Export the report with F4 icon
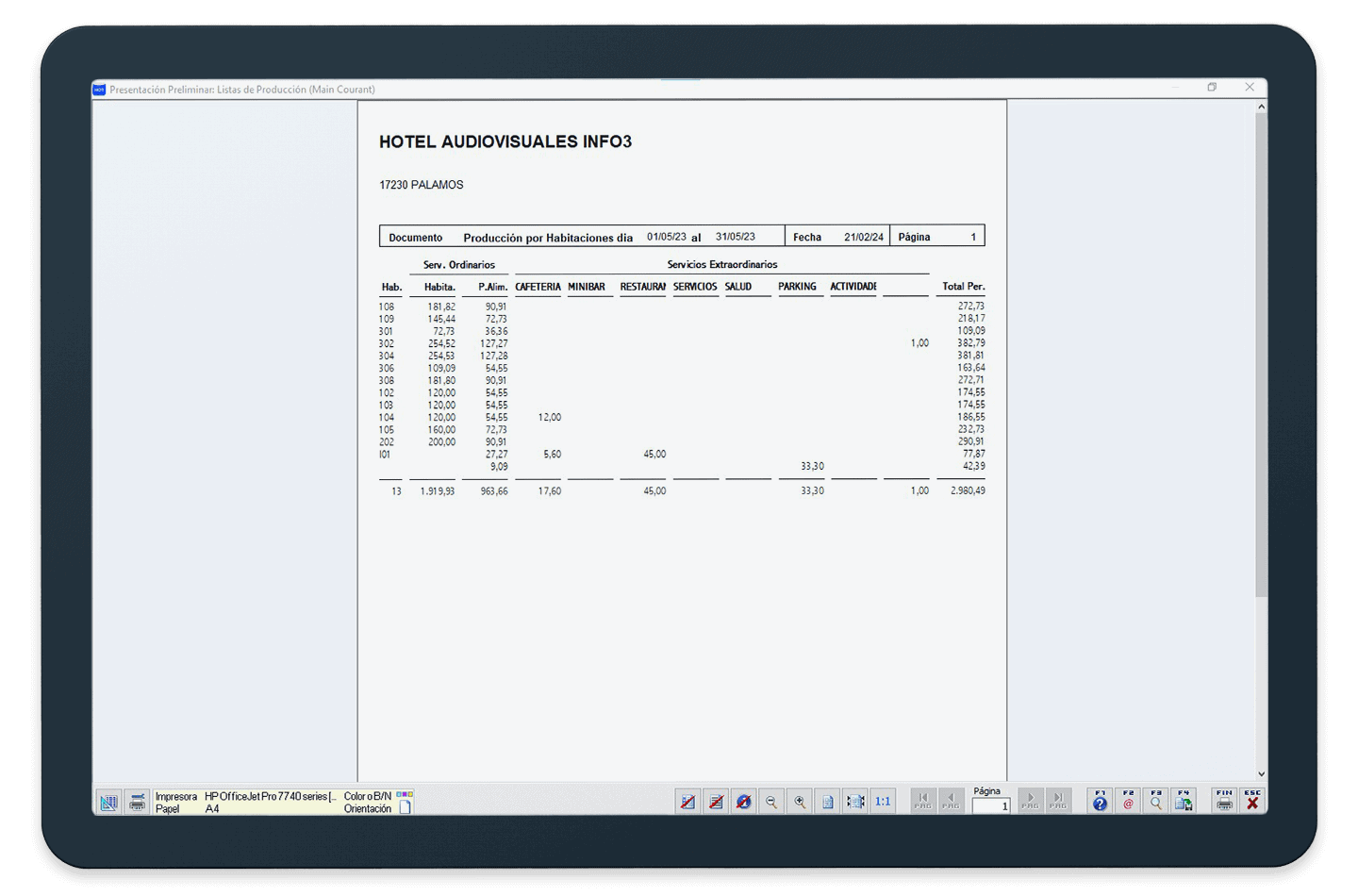Image resolution: width=1358 pixels, height=896 pixels. (x=1184, y=802)
